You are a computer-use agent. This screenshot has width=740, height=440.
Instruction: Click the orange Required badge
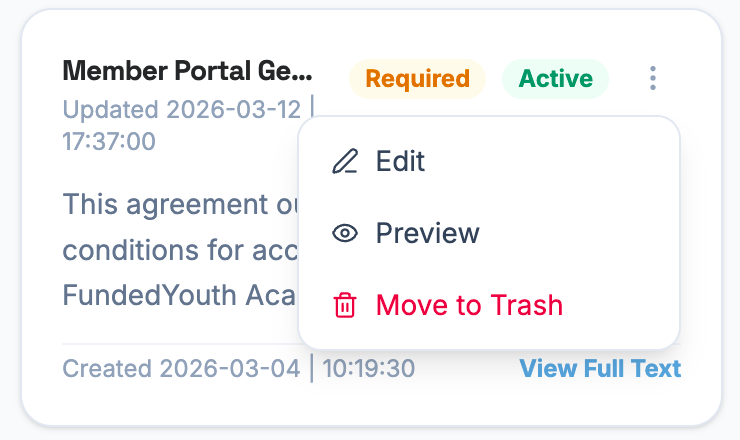(x=417, y=78)
